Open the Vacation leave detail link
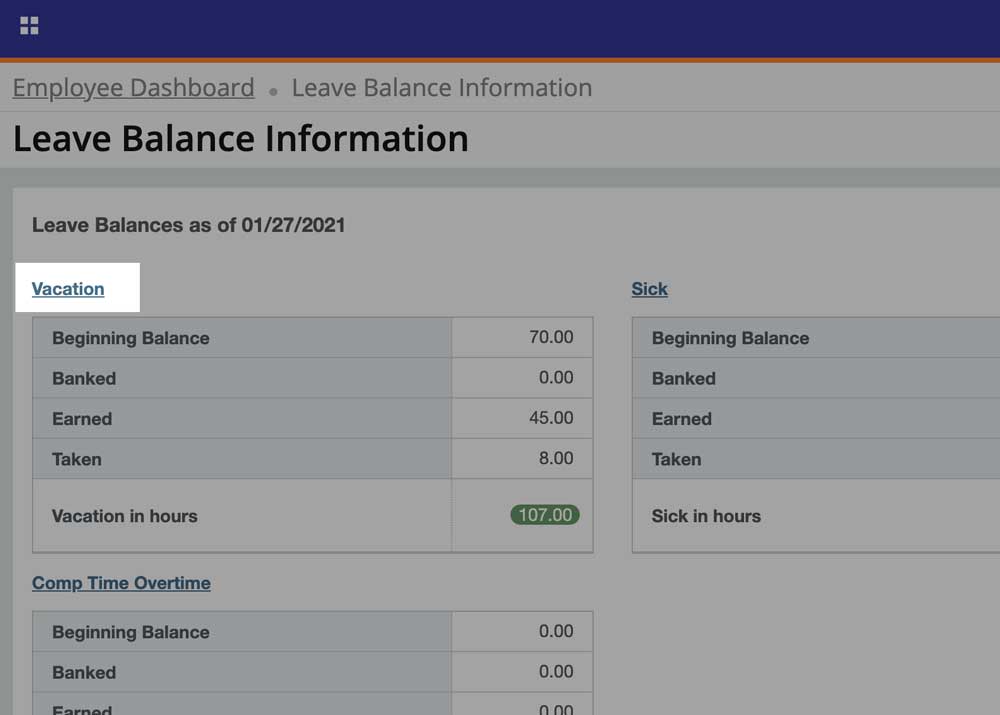Viewport: 1000px width, 715px height. [x=67, y=288]
